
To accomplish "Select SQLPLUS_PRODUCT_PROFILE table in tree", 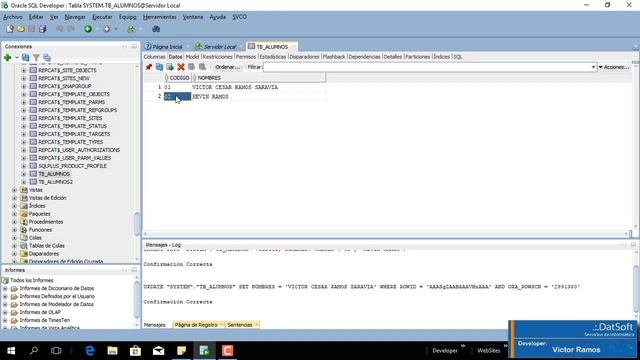I will [72, 166].
